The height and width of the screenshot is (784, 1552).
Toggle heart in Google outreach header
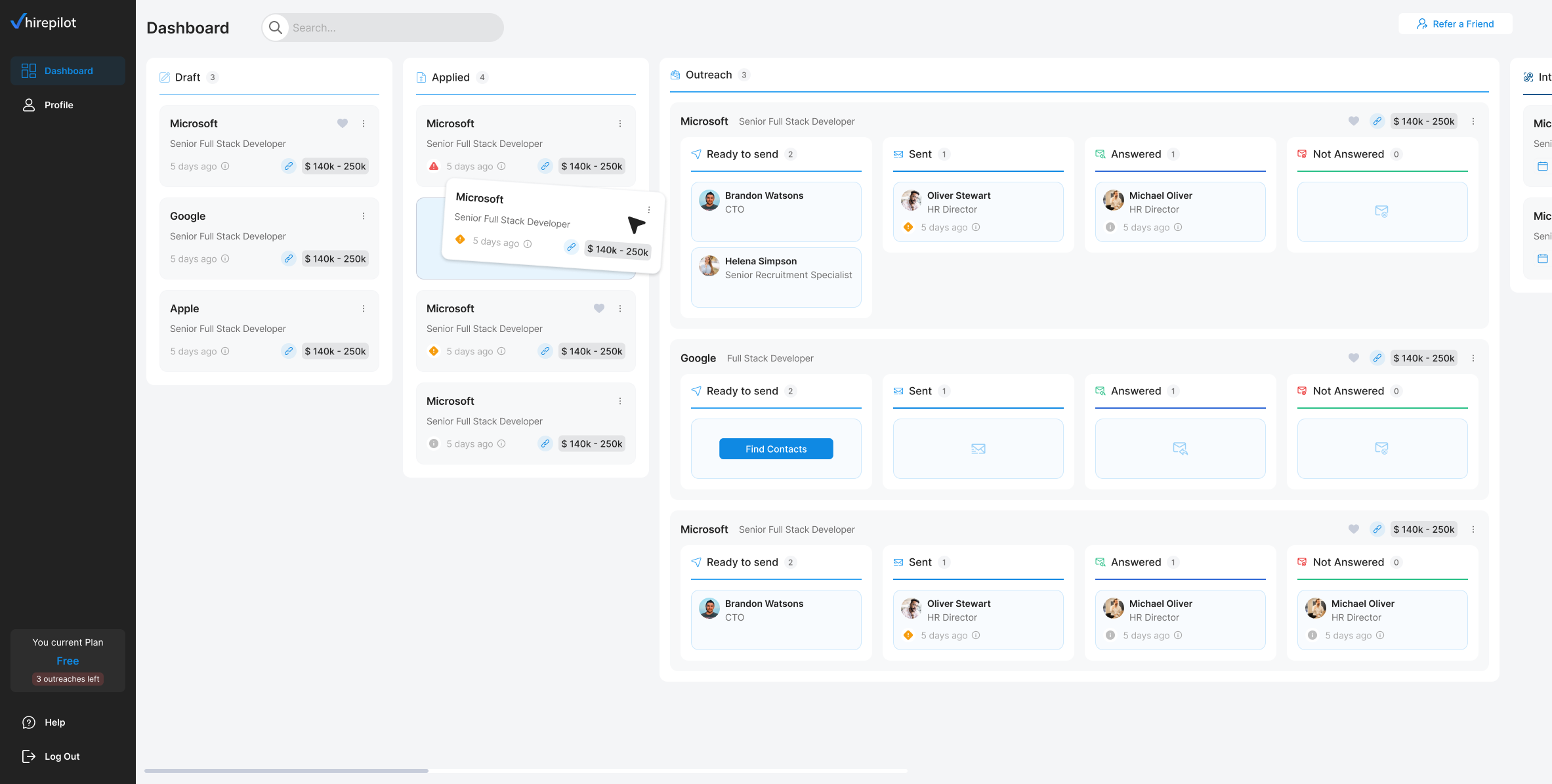(x=1354, y=358)
